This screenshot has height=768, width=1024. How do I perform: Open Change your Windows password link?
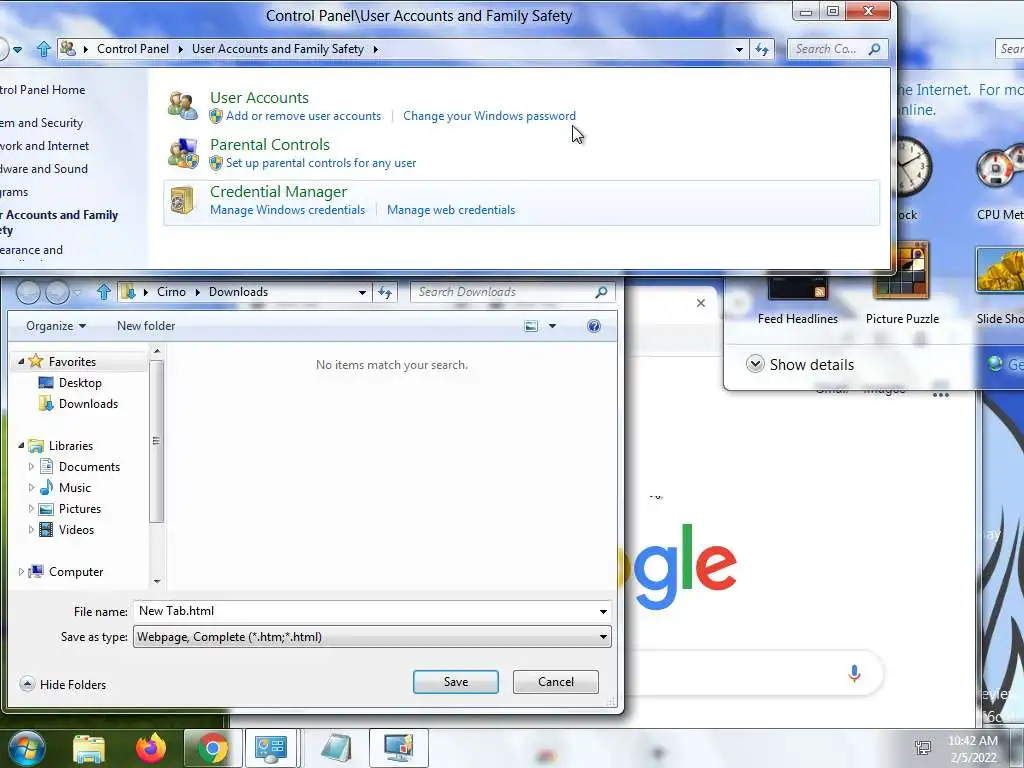(489, 116)
